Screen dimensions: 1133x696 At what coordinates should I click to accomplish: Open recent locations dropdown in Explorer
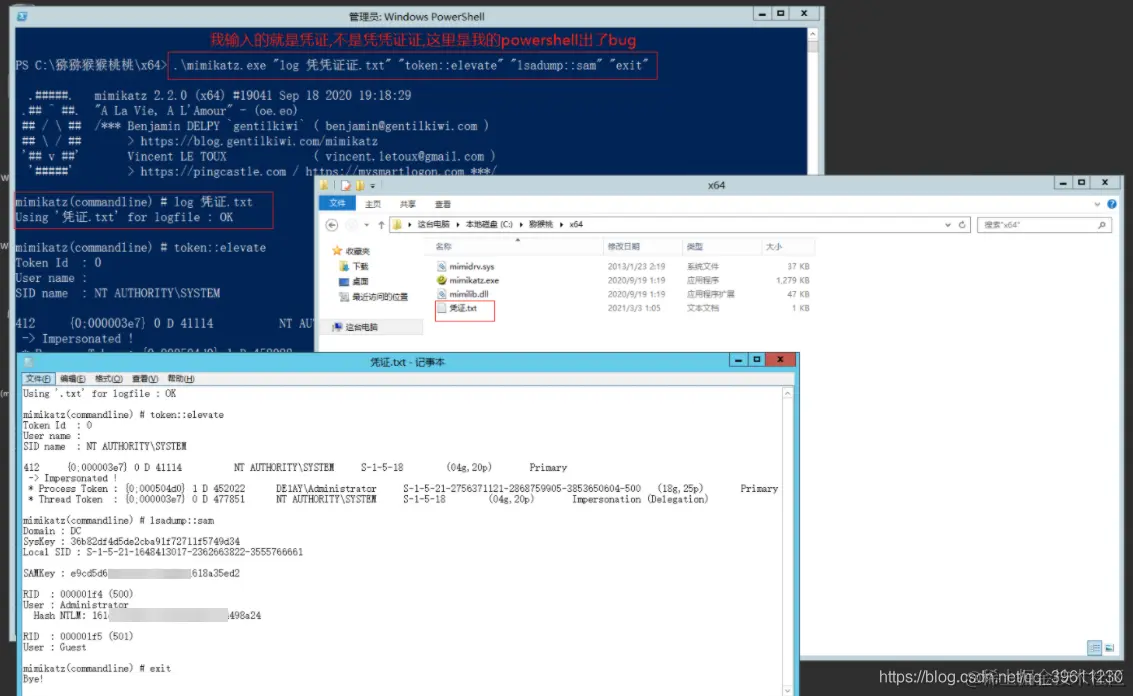click(x=366, y=225)
